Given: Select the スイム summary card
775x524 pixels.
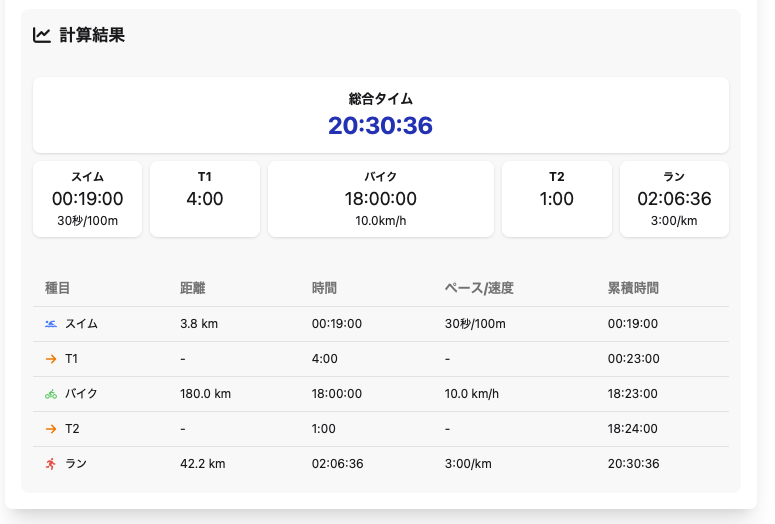Looking at the screenshot, I should tap(87, 199).
